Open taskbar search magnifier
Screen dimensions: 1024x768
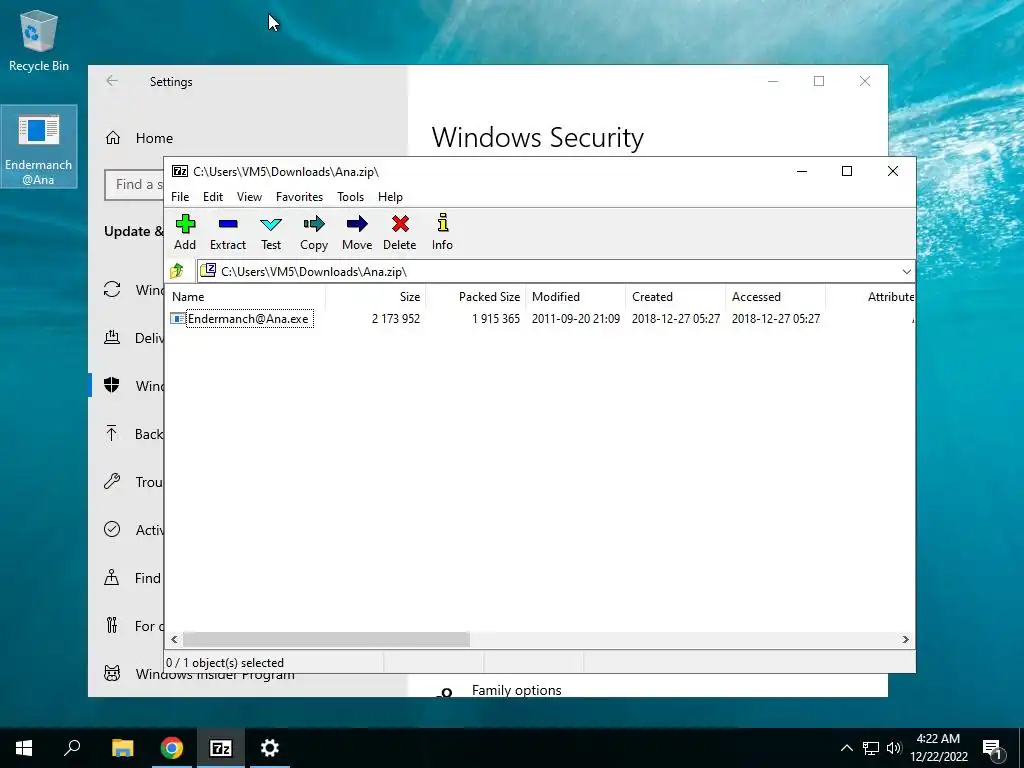point(72,748)
